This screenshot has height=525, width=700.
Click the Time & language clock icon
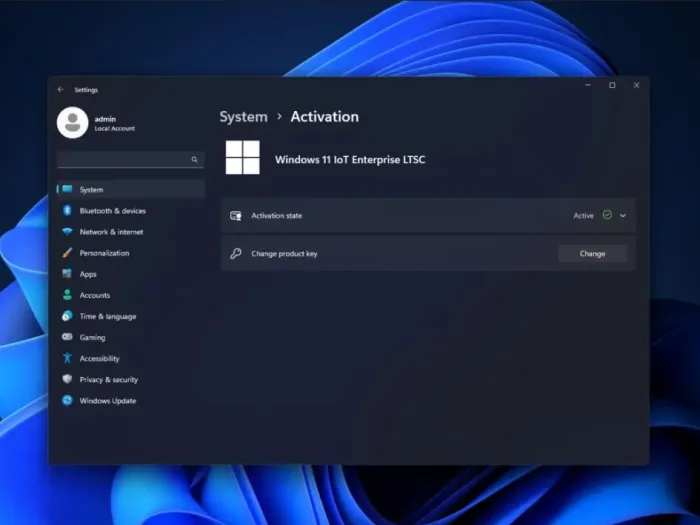(67, 316)
